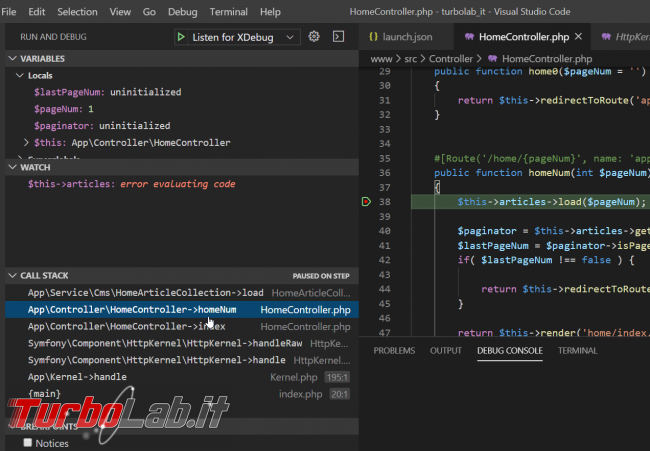The width and height of the screenshot is (650, 451).
Task: Click the "public function homeNum" code line
Action: (x=542, y=173)
